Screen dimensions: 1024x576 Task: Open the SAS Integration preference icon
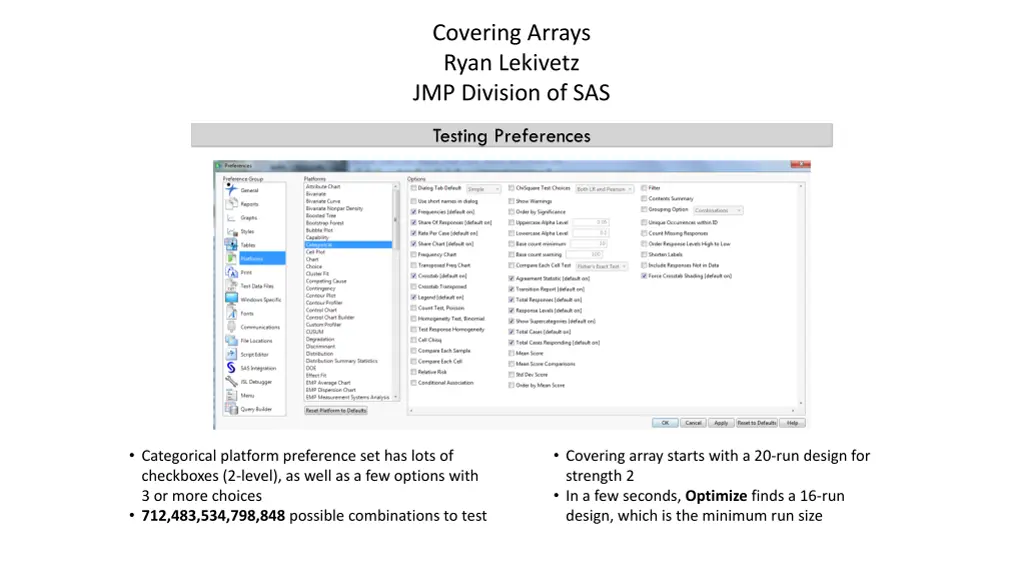[x=231, y=368]
